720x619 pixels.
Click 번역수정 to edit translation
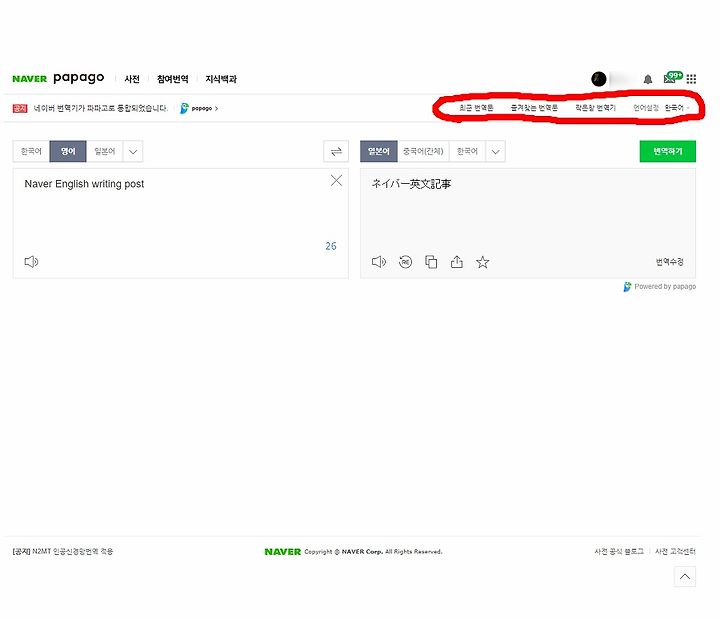click(x=669, y=262)
